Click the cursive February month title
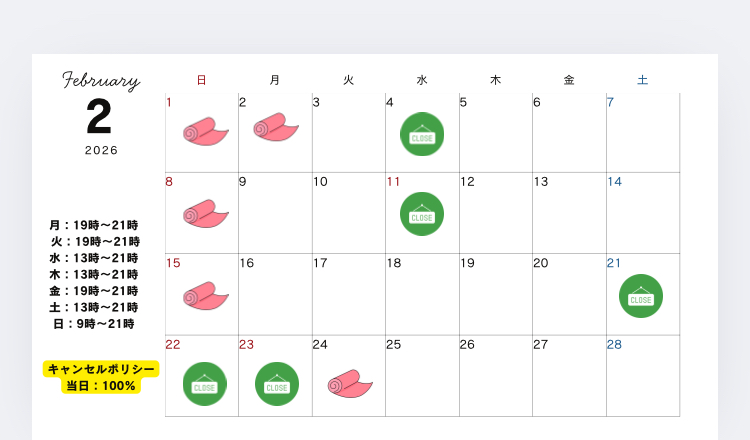Viewport: 750px width, 440px height. coord(101,81)
